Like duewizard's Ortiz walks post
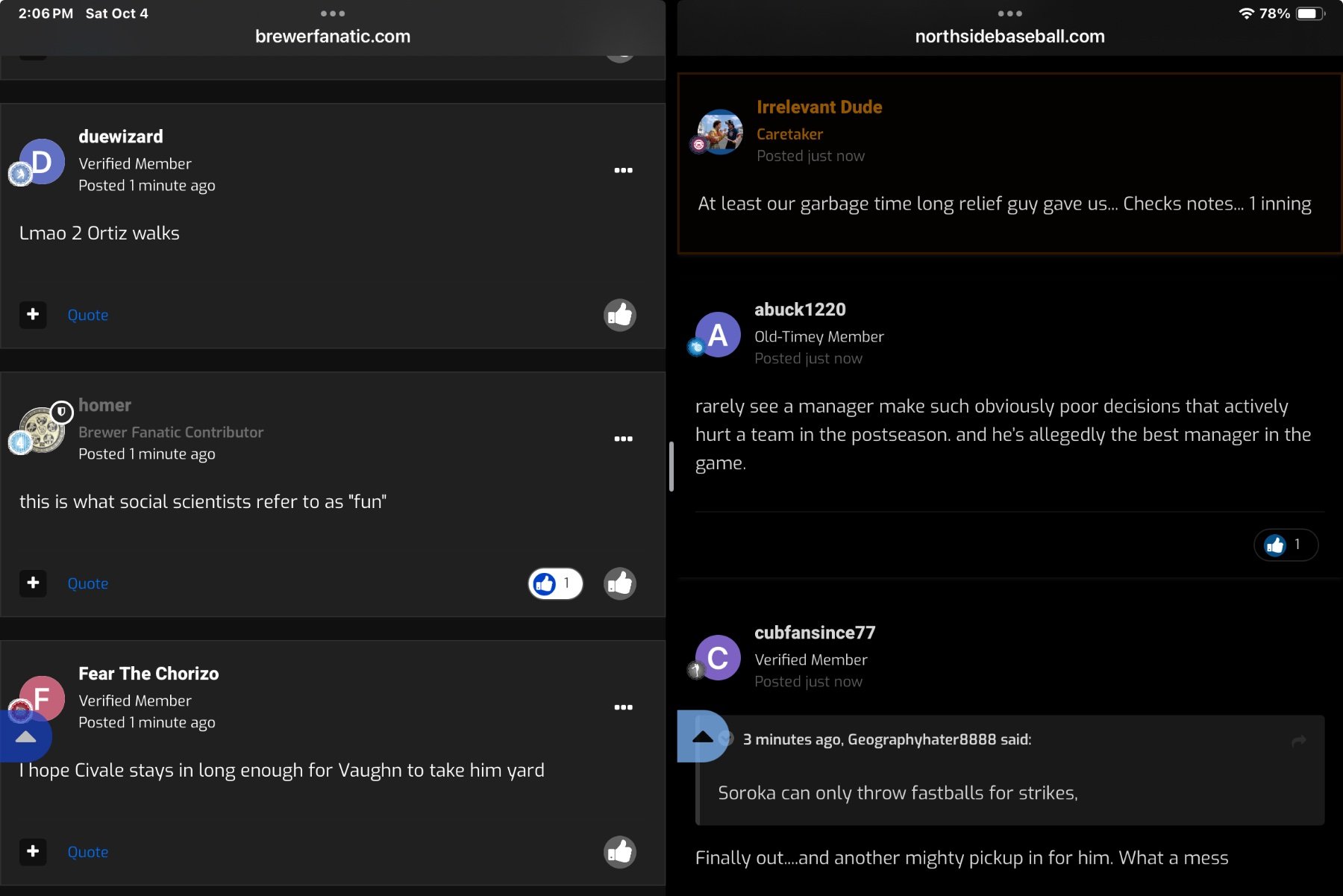 pyautogui.click(x=619, y=315)
